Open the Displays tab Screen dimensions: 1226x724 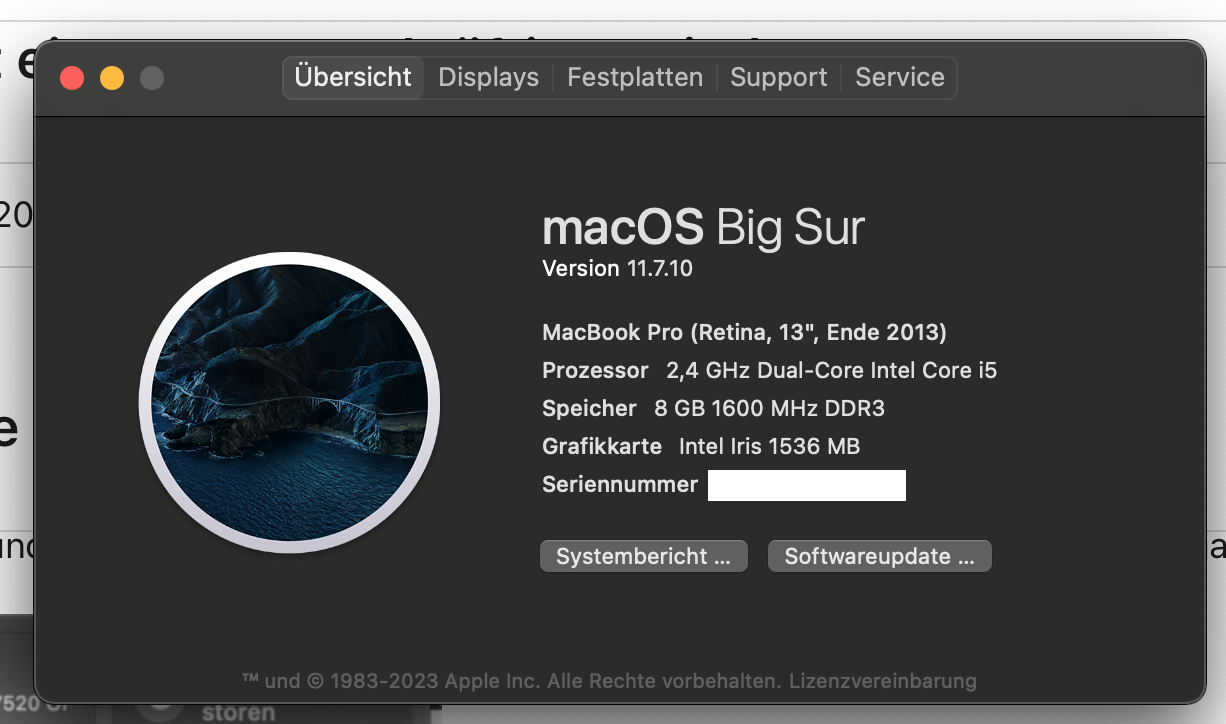click(x=488, y=78)
